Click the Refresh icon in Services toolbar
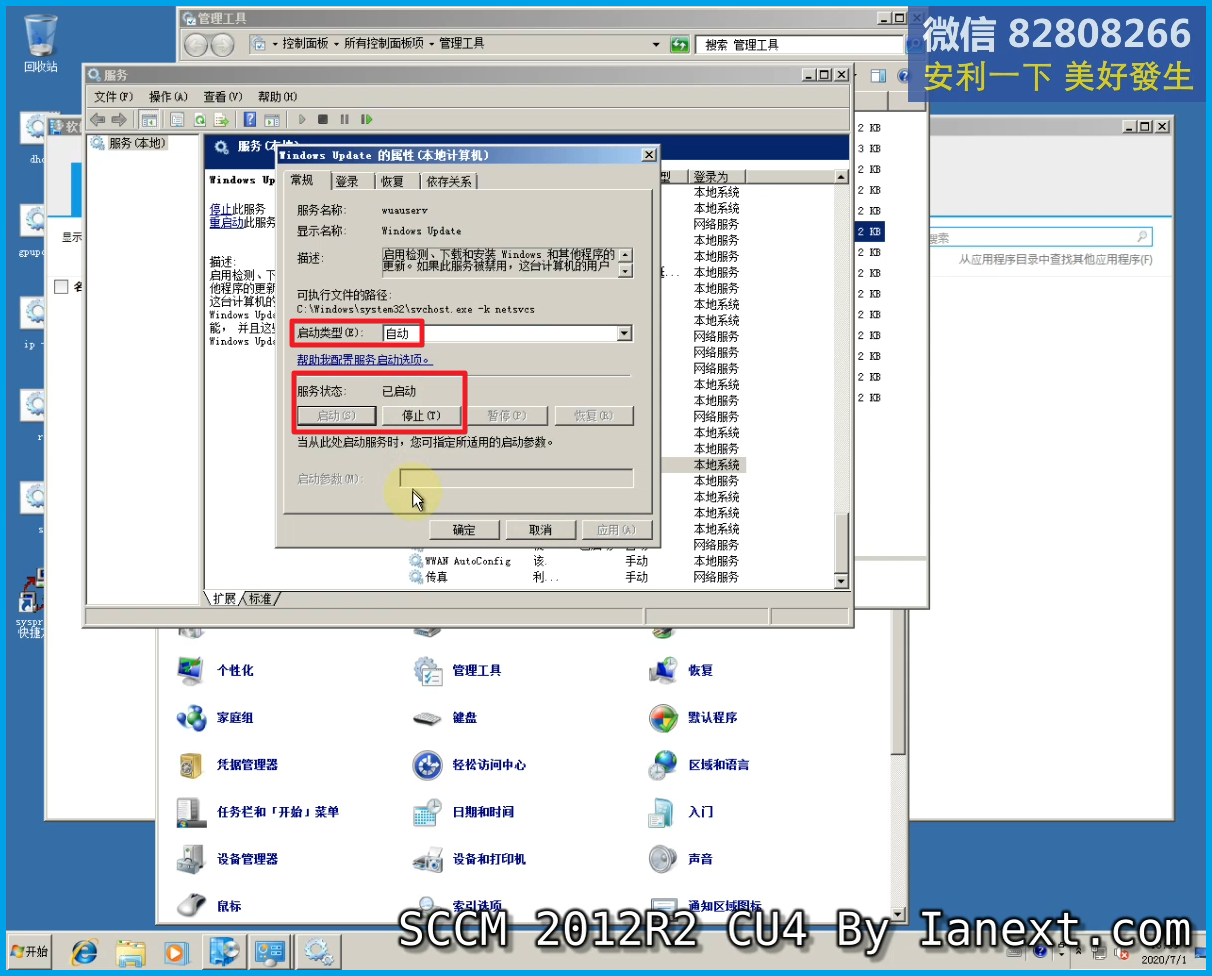Screen dimensions: 1212x976 click(x=200, y=119)
